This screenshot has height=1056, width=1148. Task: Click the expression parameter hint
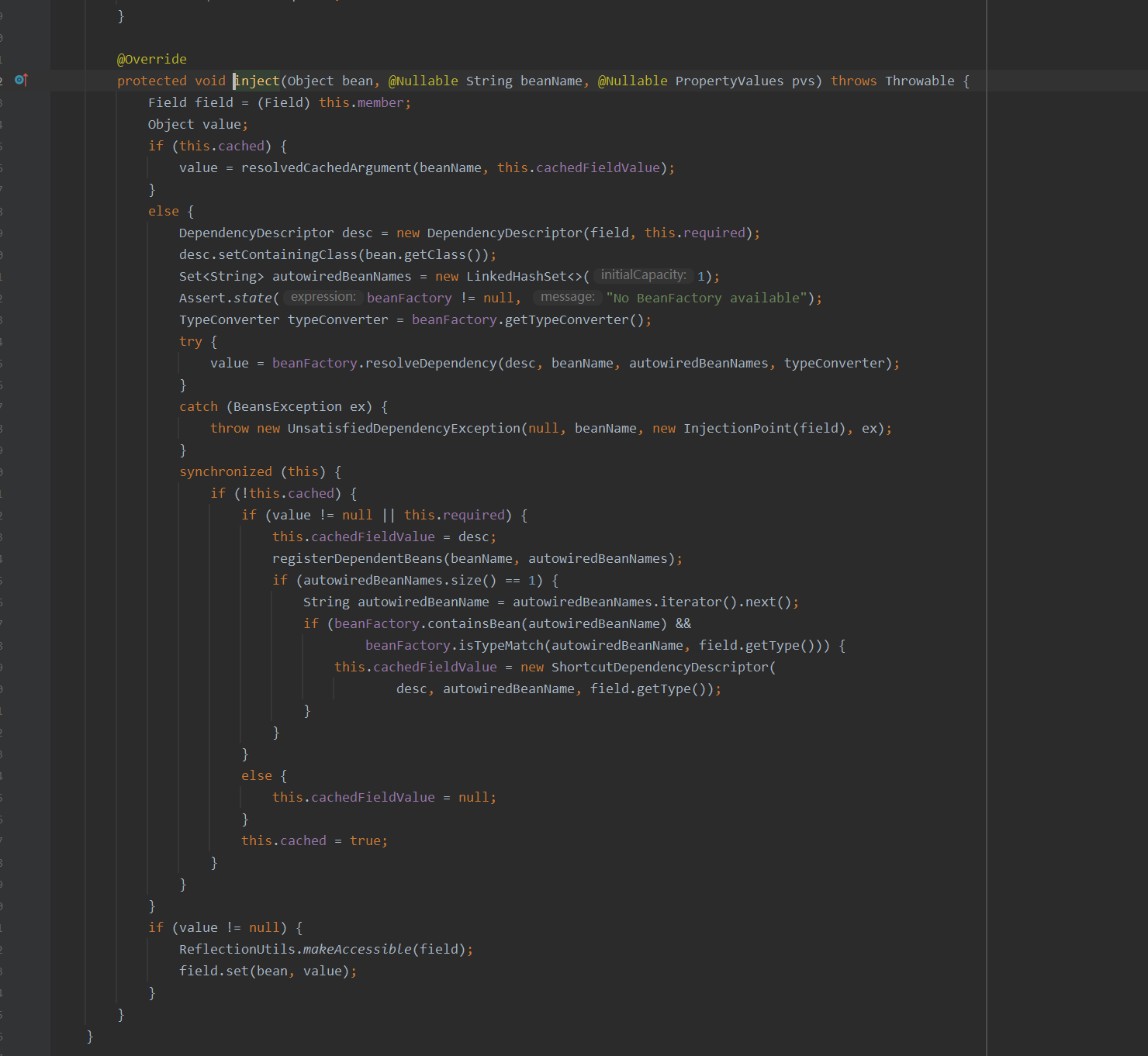point(323,297)
